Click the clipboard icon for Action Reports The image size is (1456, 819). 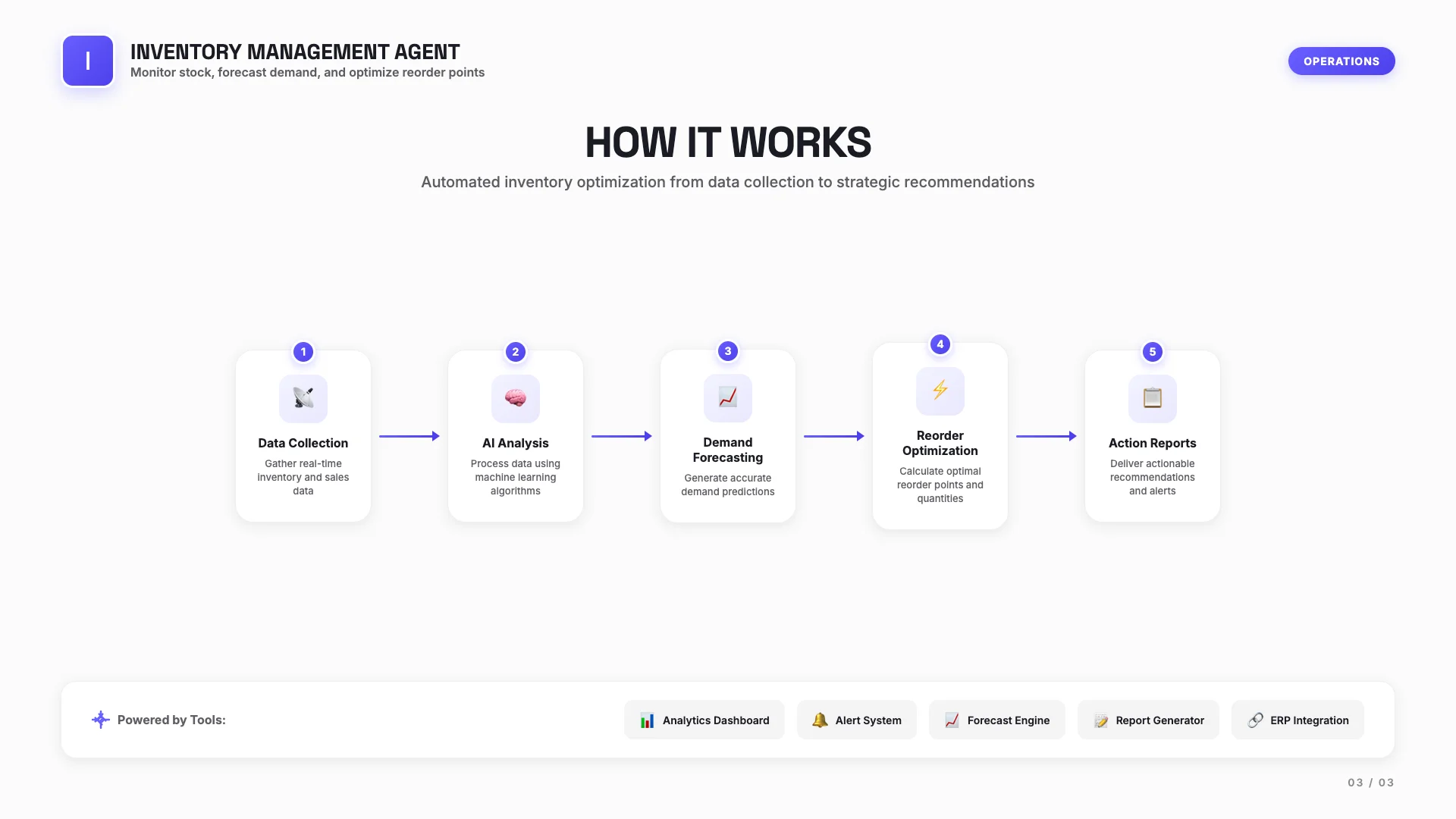pyautogui.click(x=1153, y=398)
